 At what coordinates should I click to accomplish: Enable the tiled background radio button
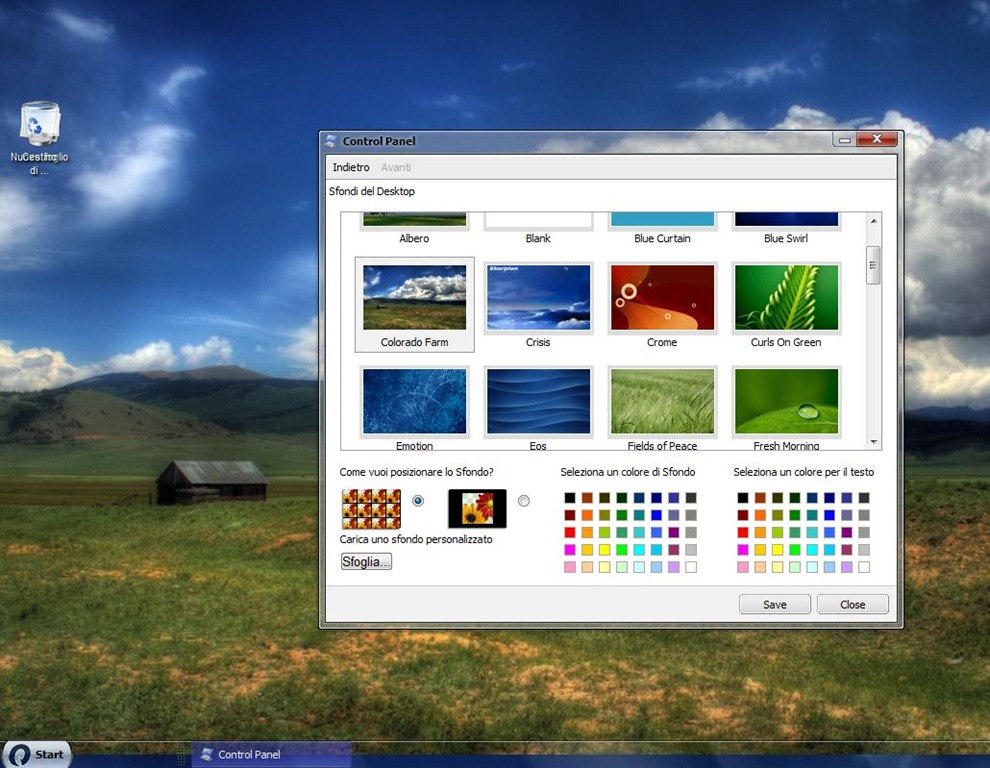418,501
